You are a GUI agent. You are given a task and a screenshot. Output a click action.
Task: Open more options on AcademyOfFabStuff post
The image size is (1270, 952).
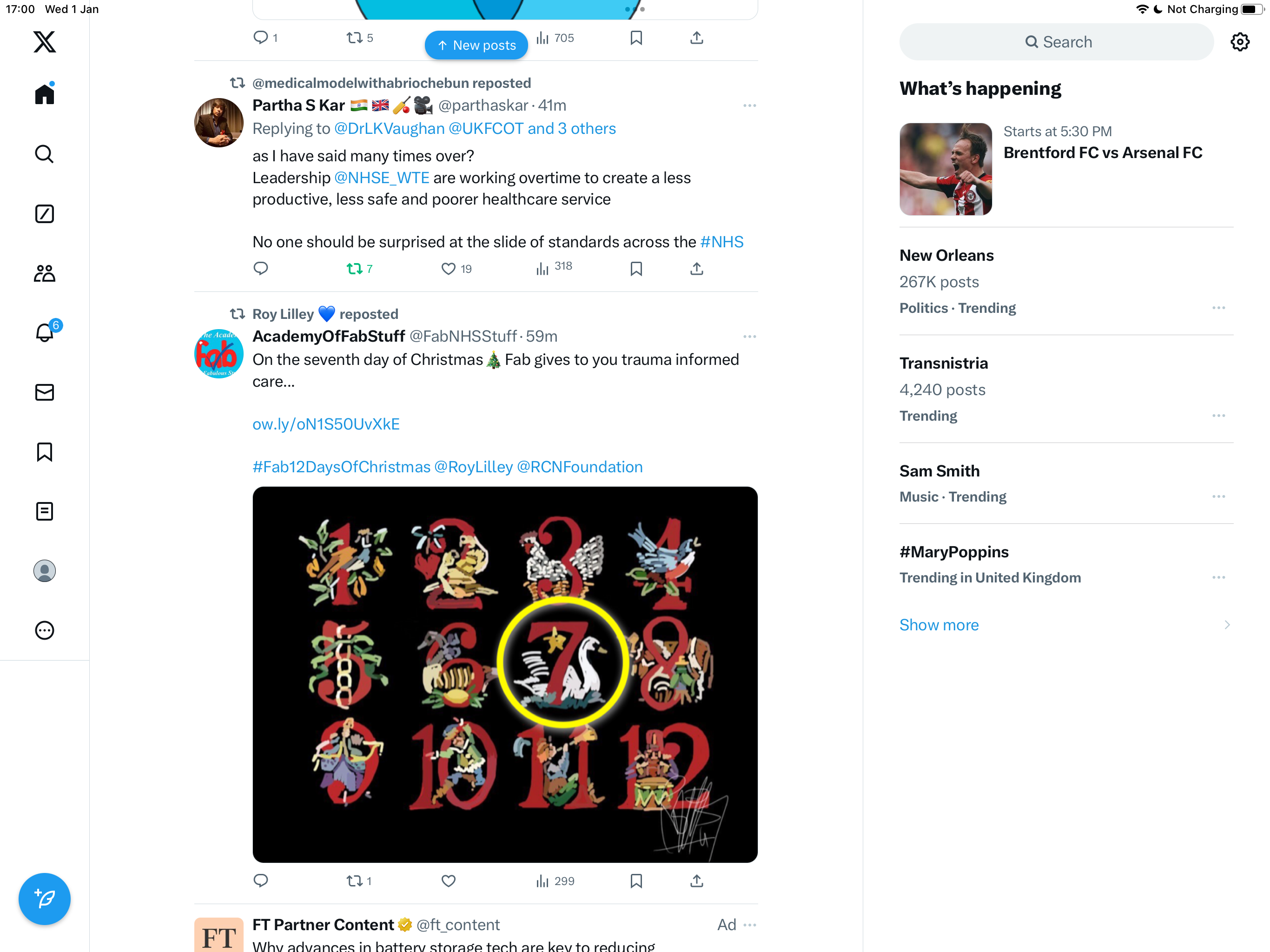[749, 337]
